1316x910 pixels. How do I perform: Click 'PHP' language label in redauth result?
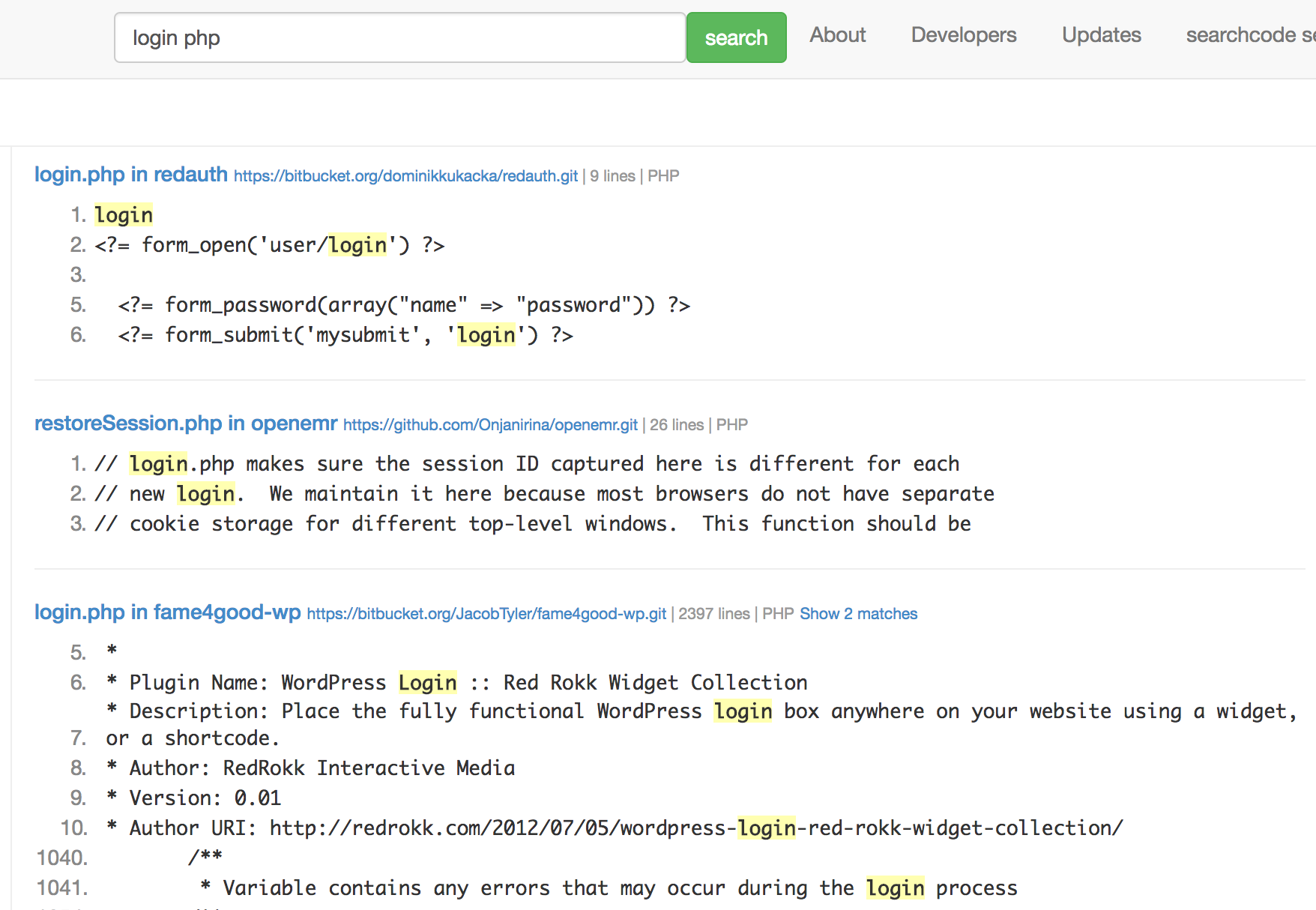pyautogui.click(x=663, y=176)
